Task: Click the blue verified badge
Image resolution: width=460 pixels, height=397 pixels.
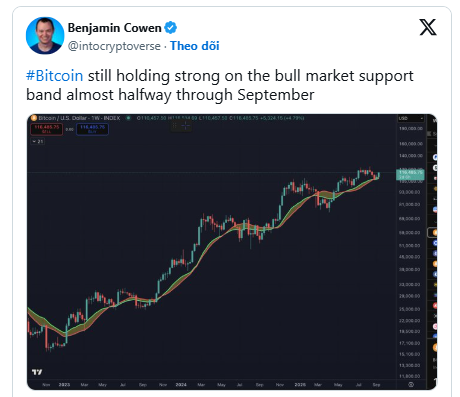Action: tap(171, 28)
